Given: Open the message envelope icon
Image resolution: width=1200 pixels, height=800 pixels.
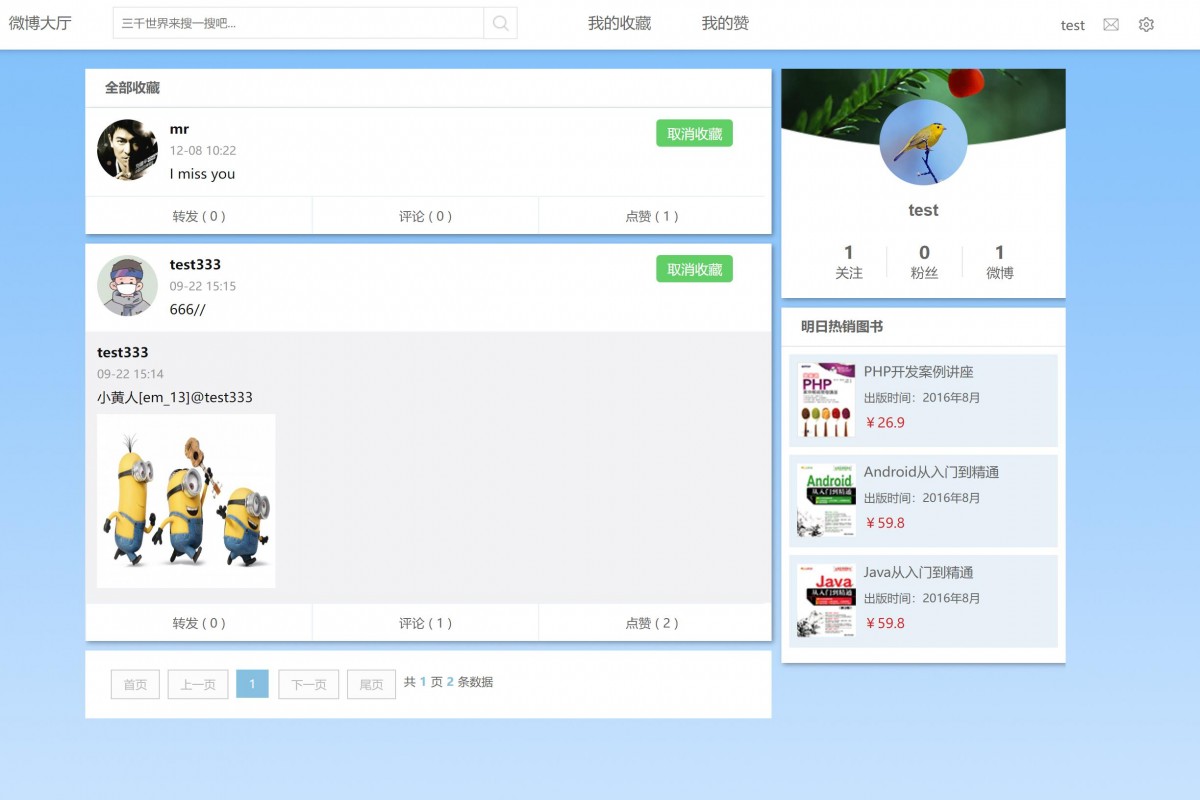Looking at the screenshot, I should pyautogui.click(x=1110, y=24).
